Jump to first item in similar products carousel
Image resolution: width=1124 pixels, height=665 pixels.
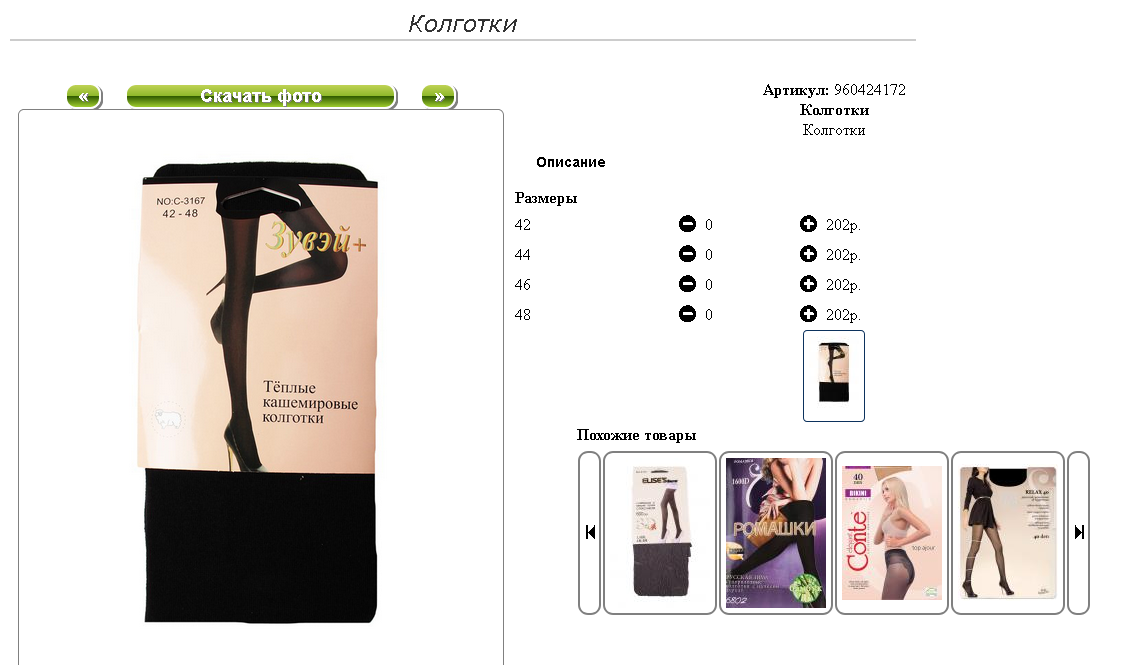point(589,532)
